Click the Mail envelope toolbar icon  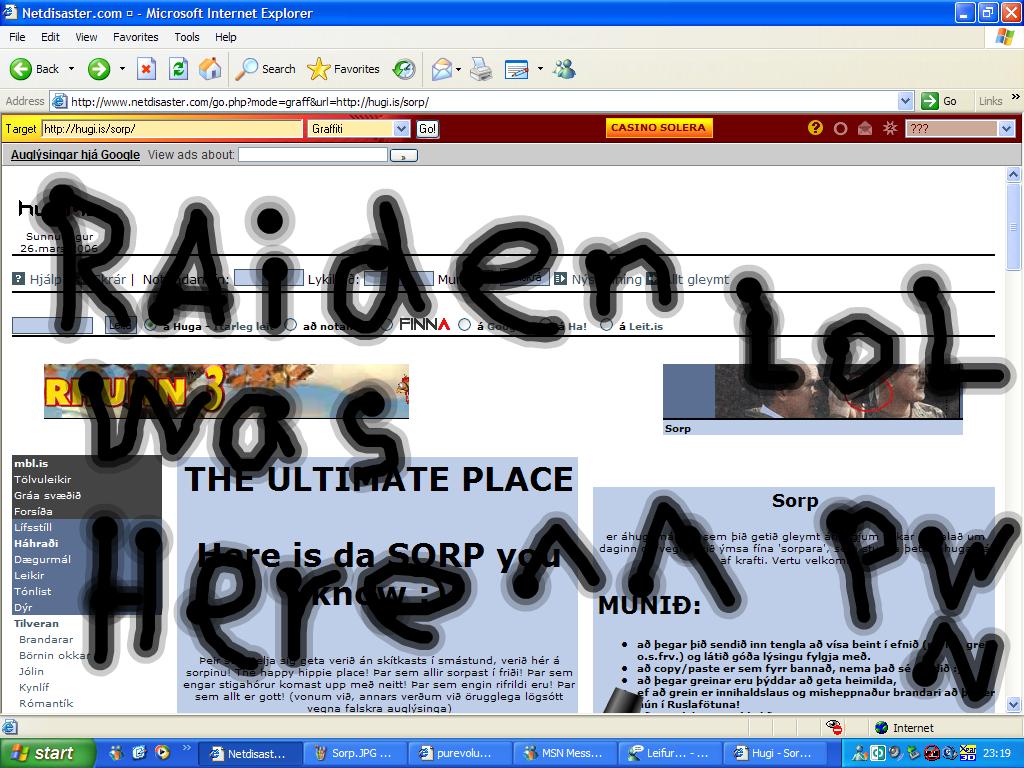tap(441, 69)
